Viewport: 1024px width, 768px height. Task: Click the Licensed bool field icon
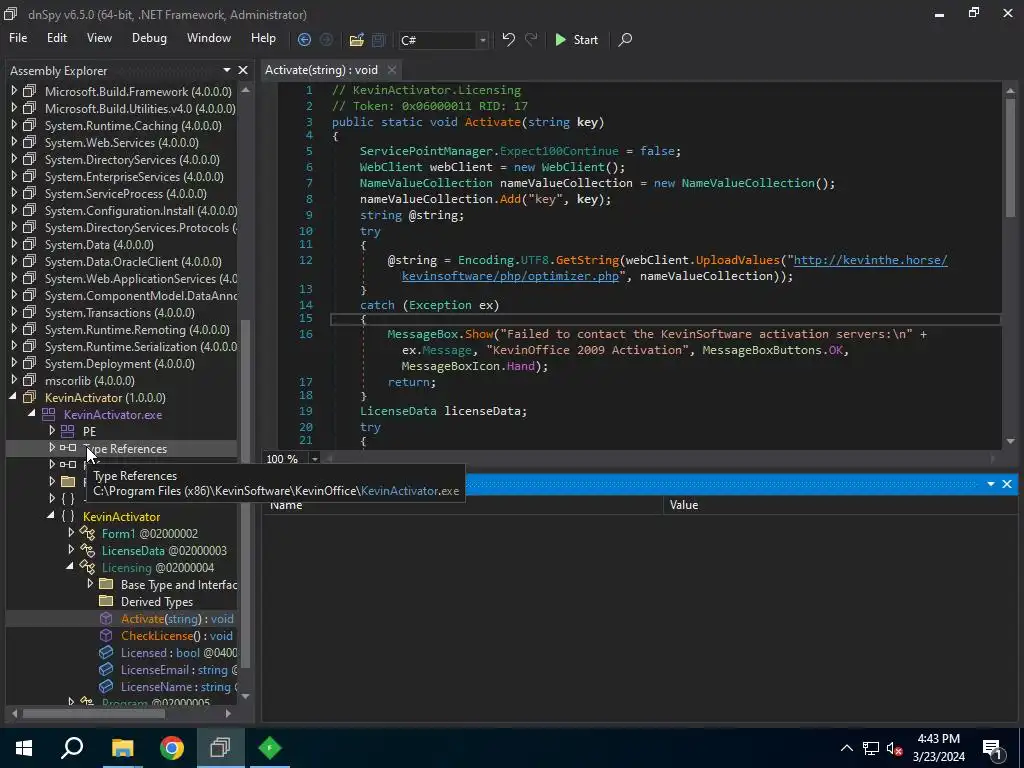coord(106,652)
